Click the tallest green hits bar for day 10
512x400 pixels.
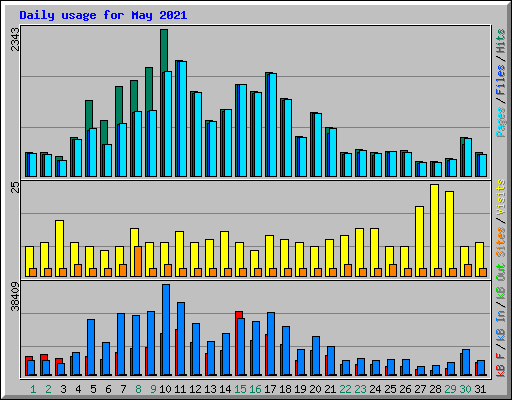coord(164,50)
